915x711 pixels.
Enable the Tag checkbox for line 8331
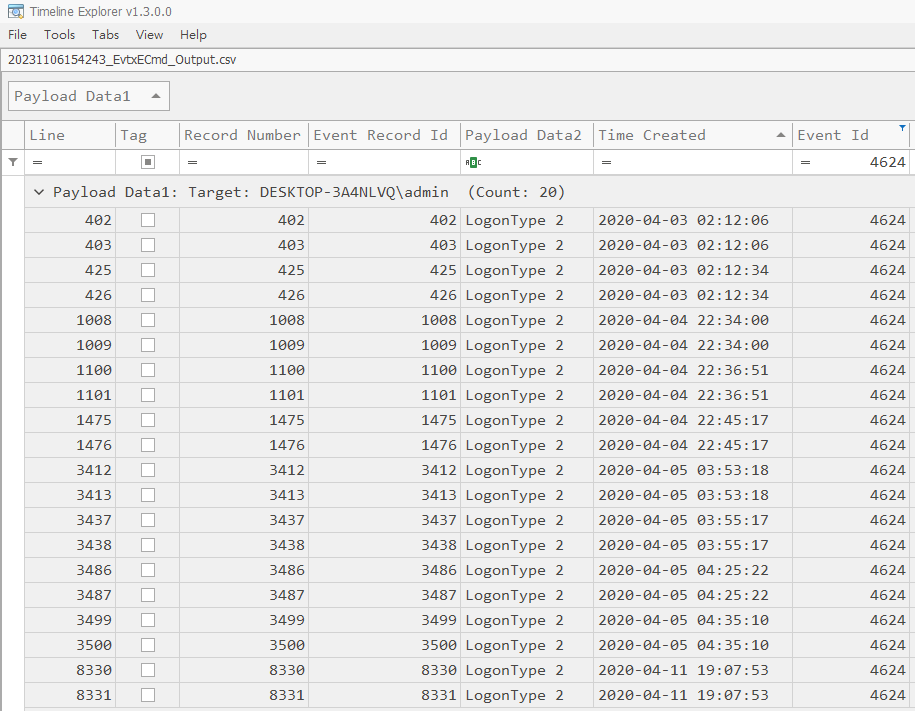(148, 695)
